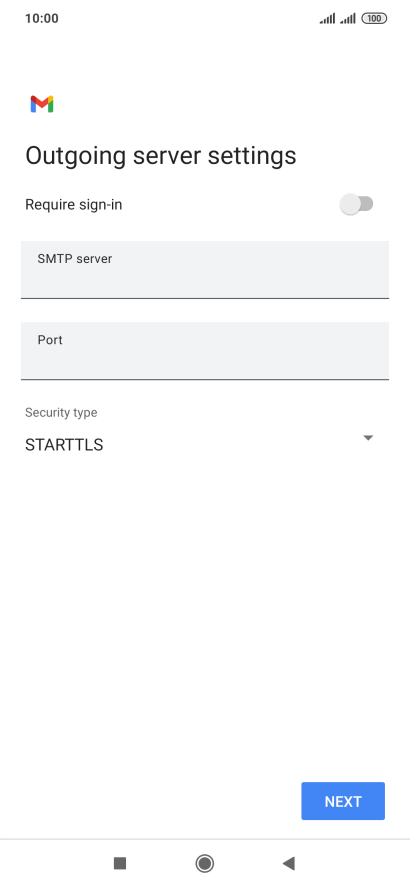
Task: Tap the Gmail logo icon
Action: tap(42, 104)
